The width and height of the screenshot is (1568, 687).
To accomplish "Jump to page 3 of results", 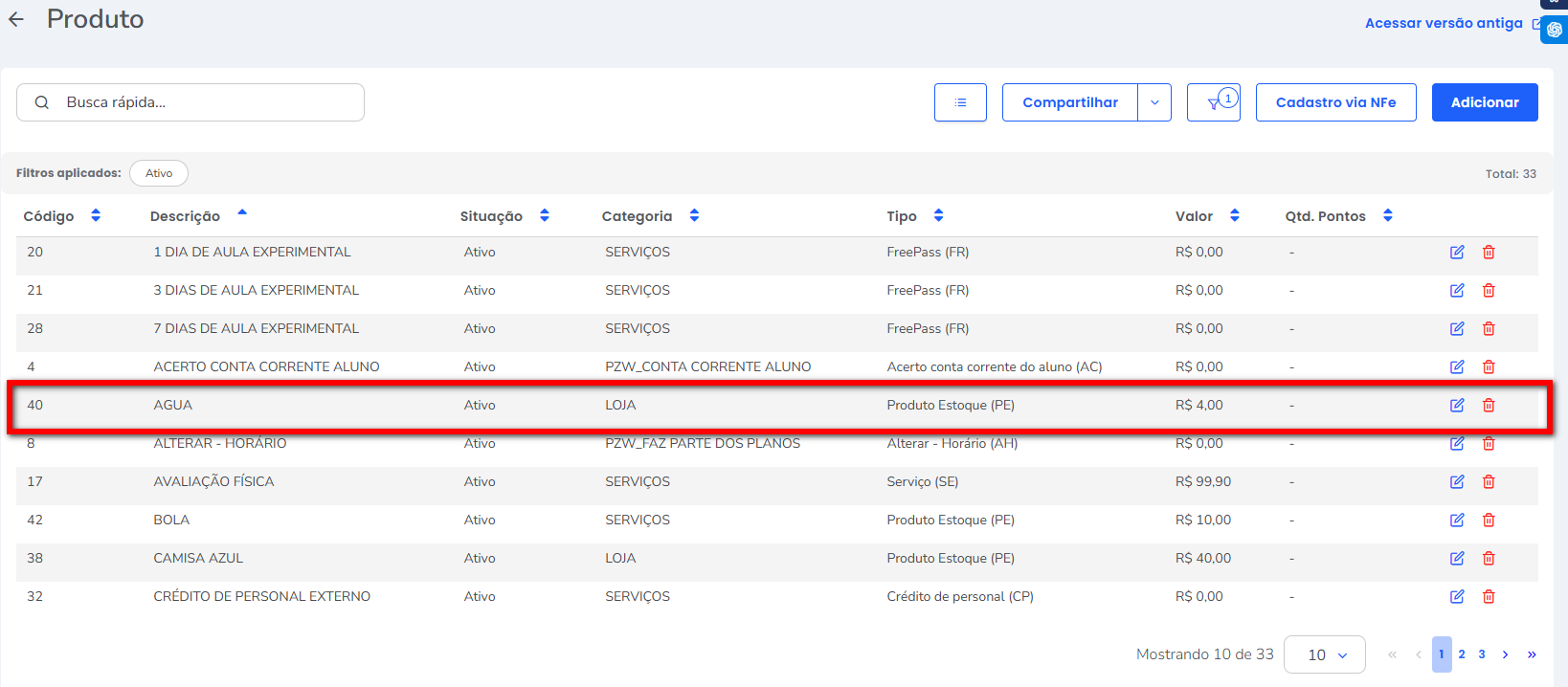I will (x=1482, y=654).
